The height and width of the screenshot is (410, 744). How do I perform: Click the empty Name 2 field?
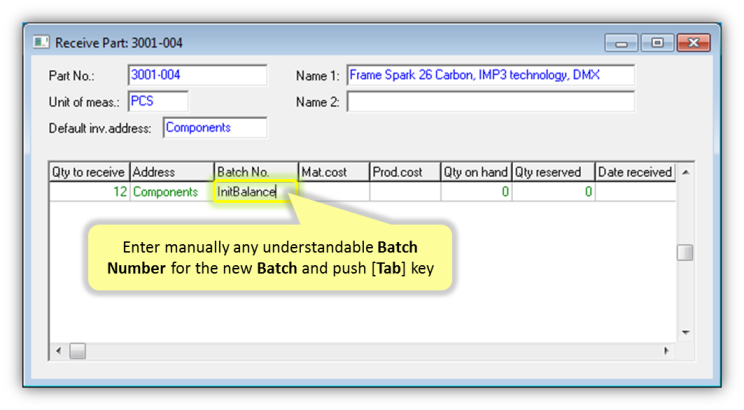point(491,102)
